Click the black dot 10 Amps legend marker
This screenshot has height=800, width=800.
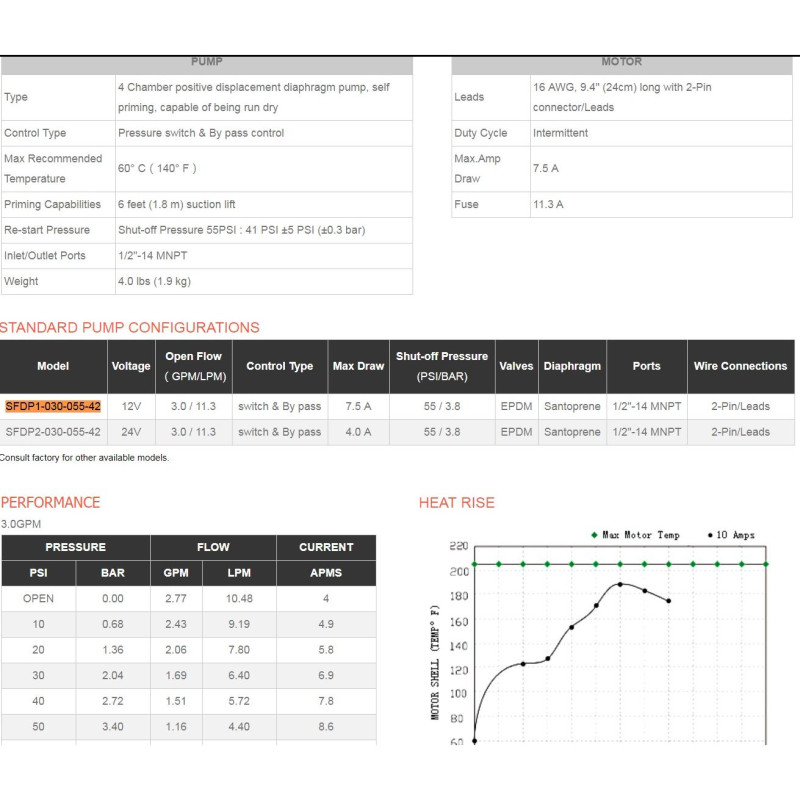pos(710,535)
